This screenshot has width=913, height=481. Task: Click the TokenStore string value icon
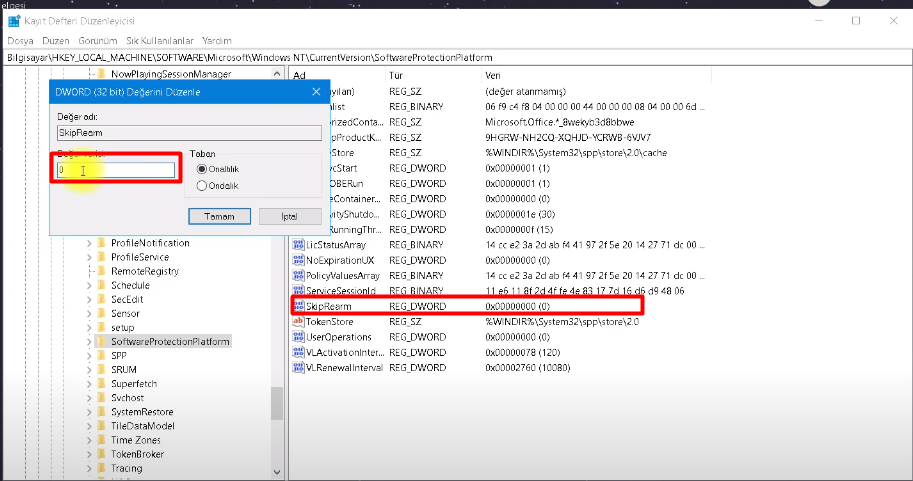[x=298, y=321]
